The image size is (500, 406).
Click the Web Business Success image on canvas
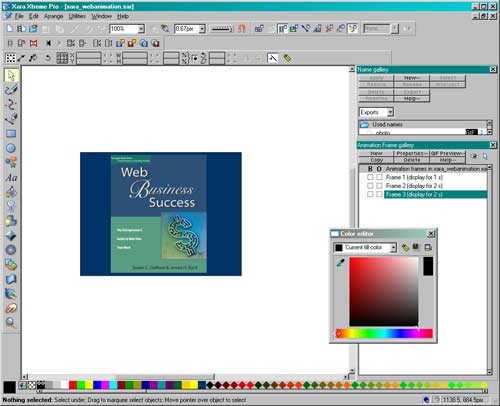pos(161,214)
